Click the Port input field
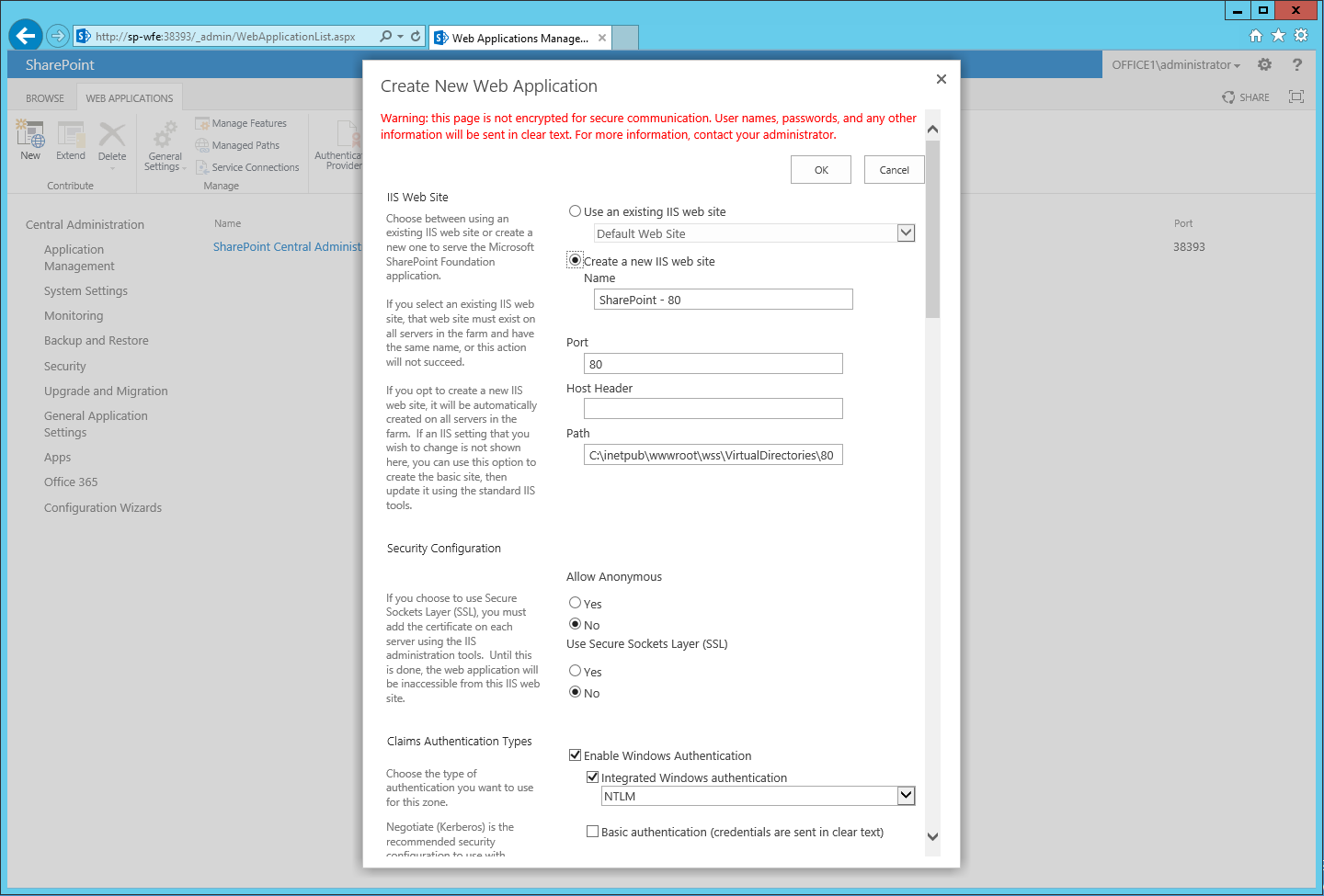 tap(713, 364)
